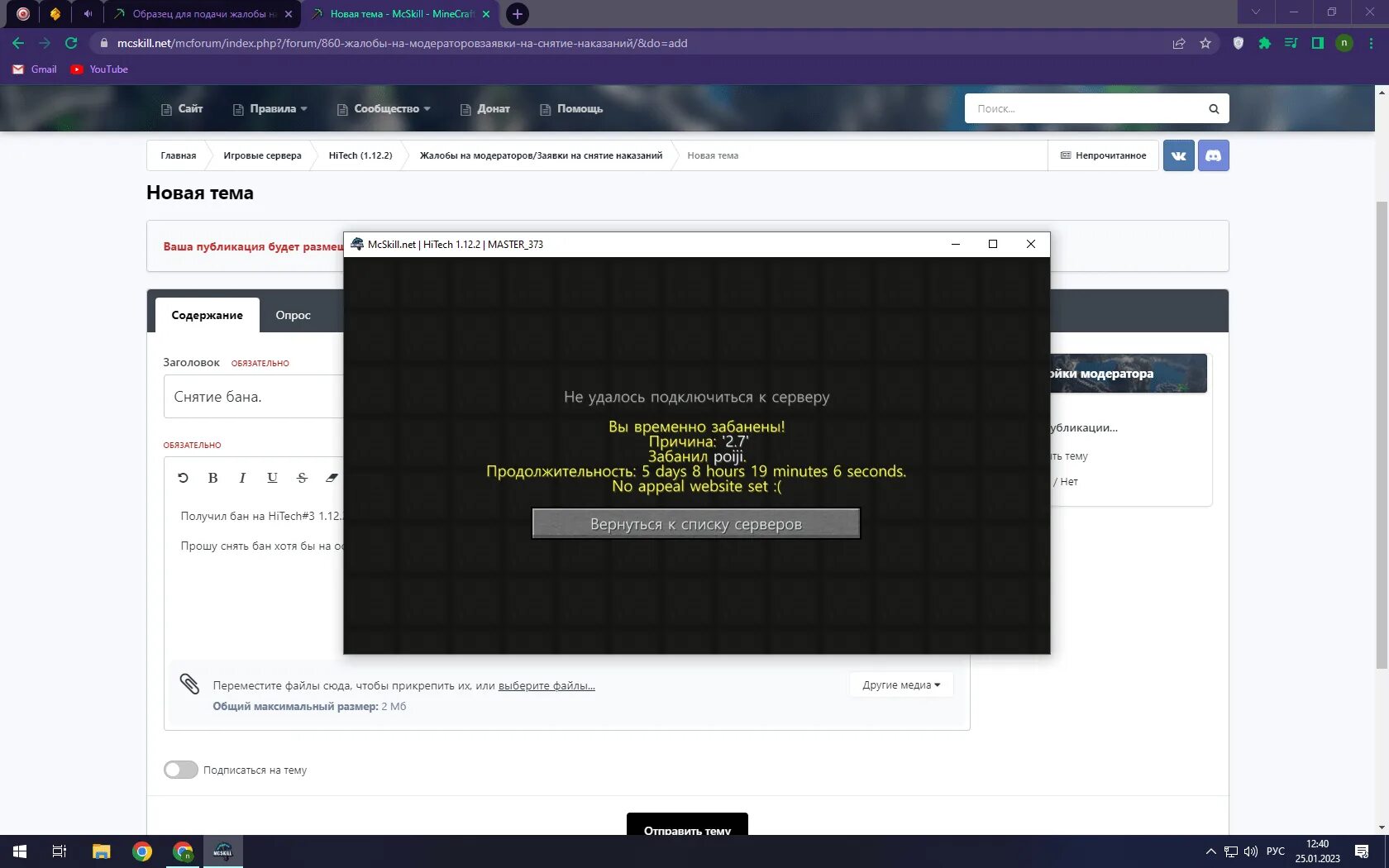Open the second pinned tab with orange icon
This screenshot has width=1389, height=868.
(x=55, y=14)
